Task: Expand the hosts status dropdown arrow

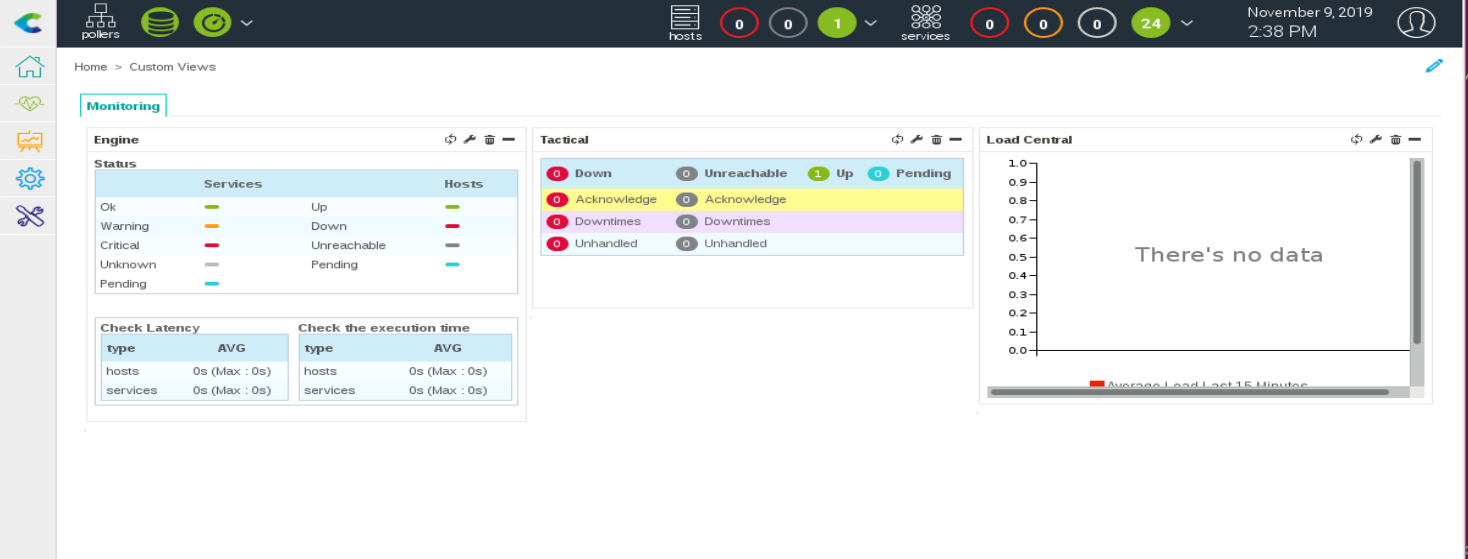Action: [870, 23]
